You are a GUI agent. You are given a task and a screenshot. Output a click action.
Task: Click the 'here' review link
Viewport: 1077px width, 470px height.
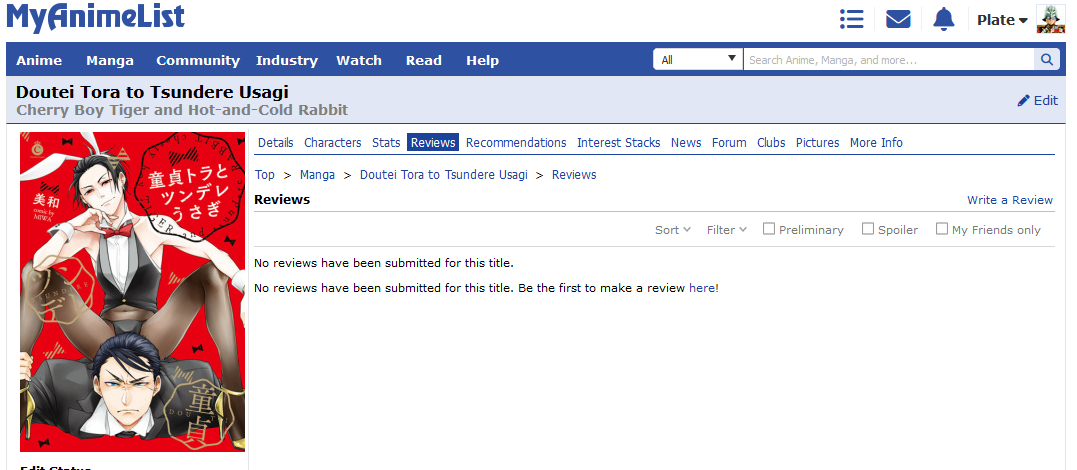click(702, 288)
